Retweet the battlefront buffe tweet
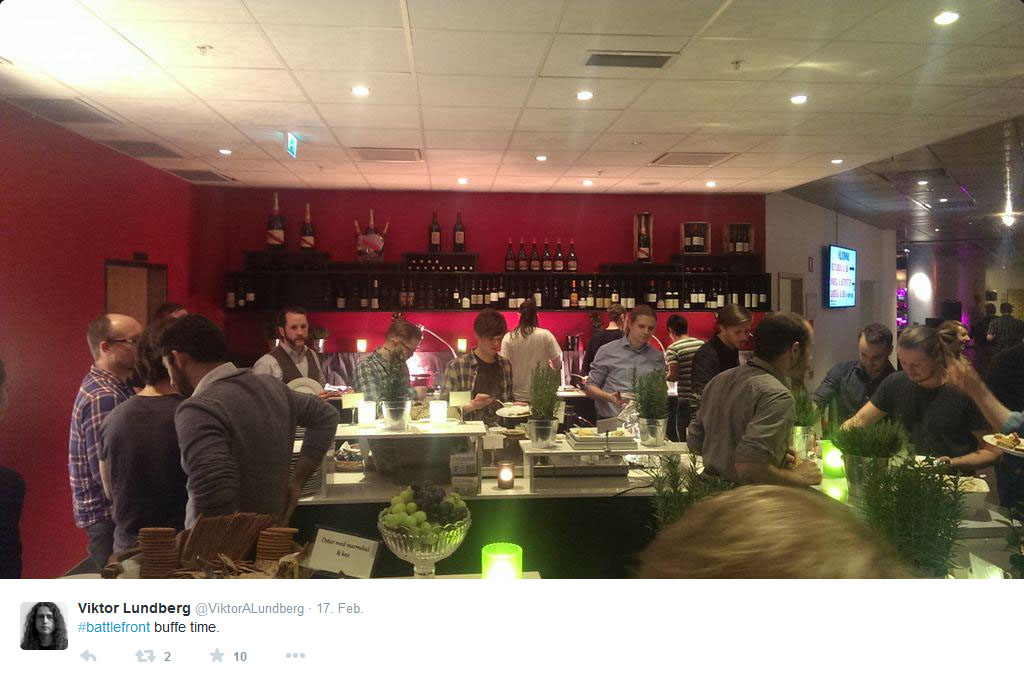Viewport: 1024px width, 686px height. pyautogui.click(x=145, y=656)
